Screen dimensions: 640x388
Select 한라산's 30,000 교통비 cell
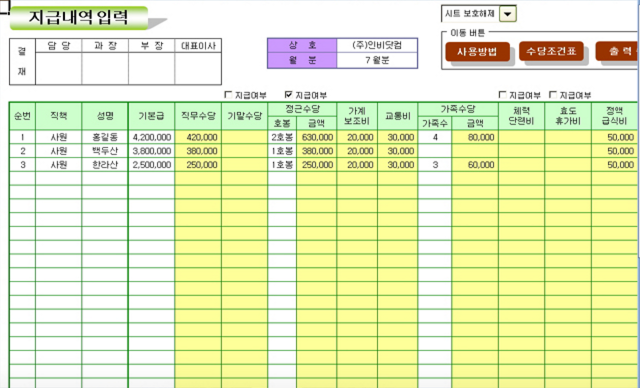tap(397, 165)
